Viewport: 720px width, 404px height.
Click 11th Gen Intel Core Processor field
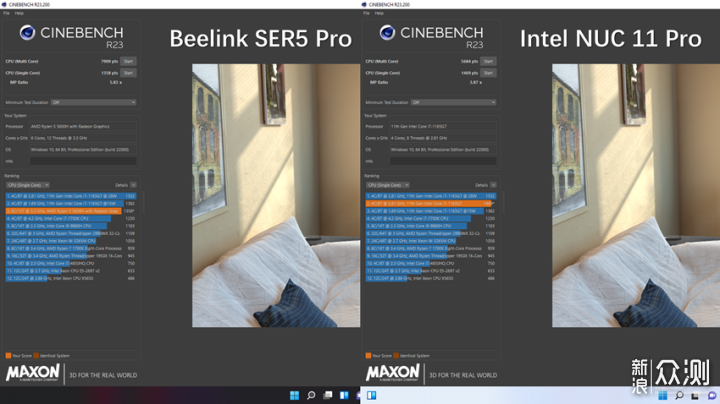tap(443, 126)
